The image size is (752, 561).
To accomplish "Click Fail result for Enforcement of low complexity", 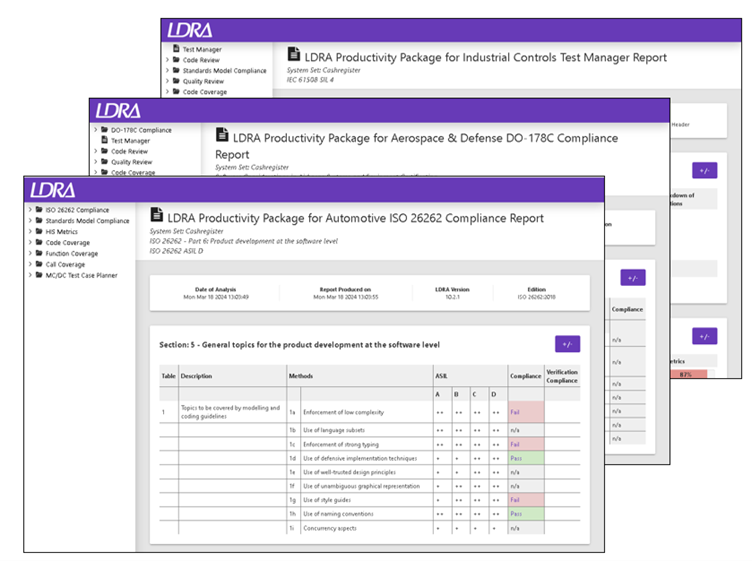I will [x=515, y=412].
